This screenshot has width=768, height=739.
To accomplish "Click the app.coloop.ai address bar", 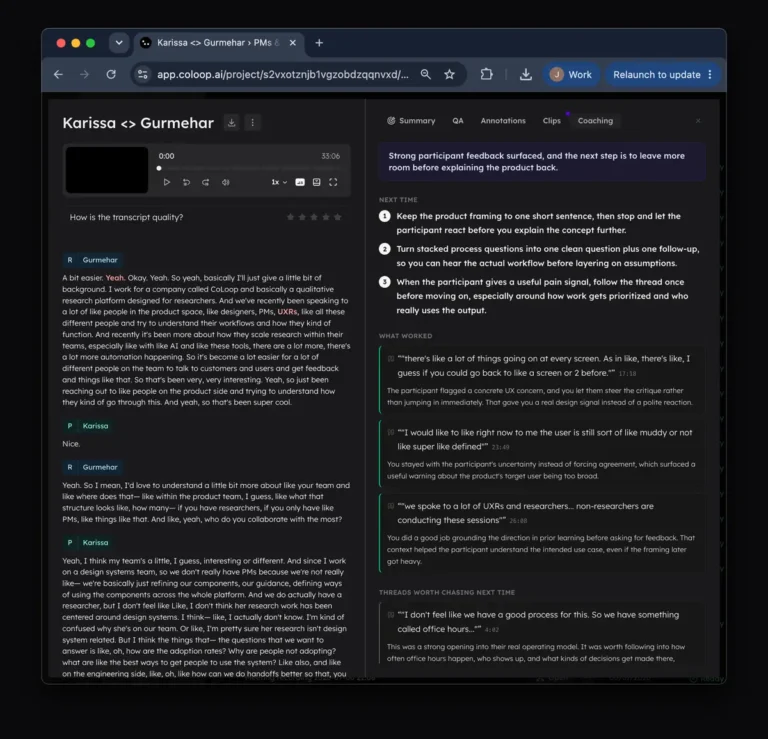I will click(283, 74).
